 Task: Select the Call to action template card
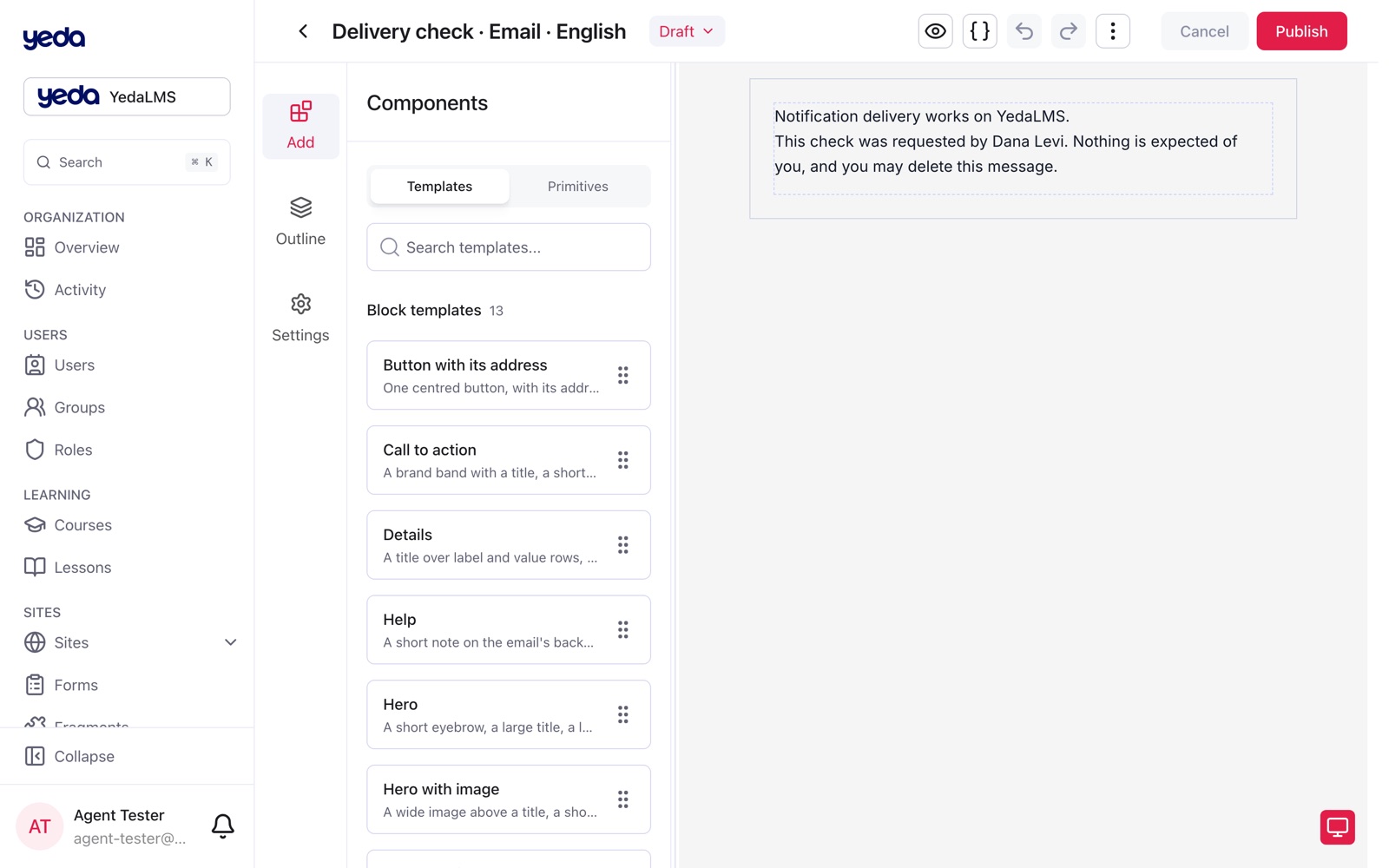click(x=509, y=460)
